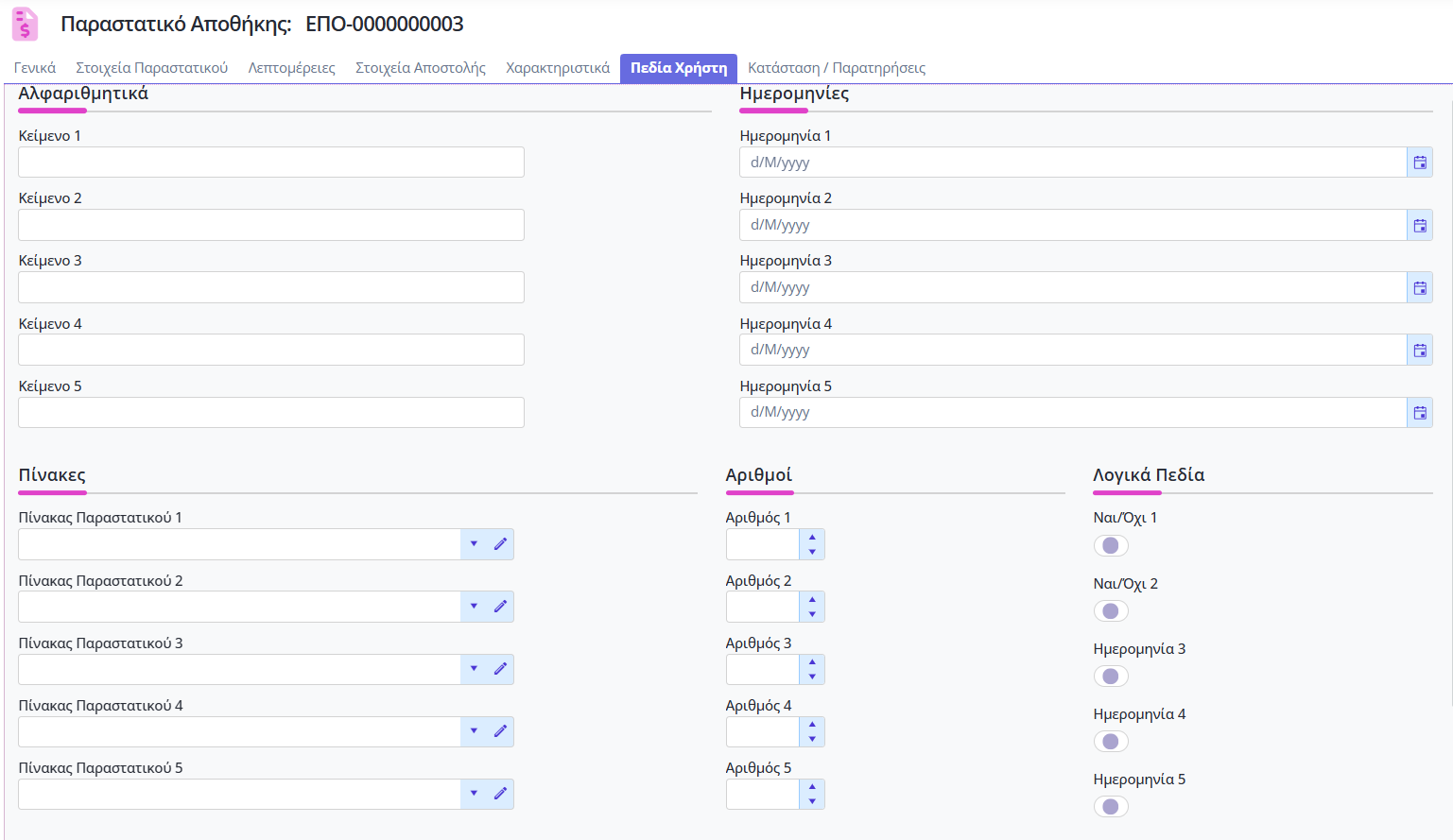Open the Πίνακας Παραστατικού 4 dropdown arrow
Screen dimensions: 1453x840
[474, 731]
